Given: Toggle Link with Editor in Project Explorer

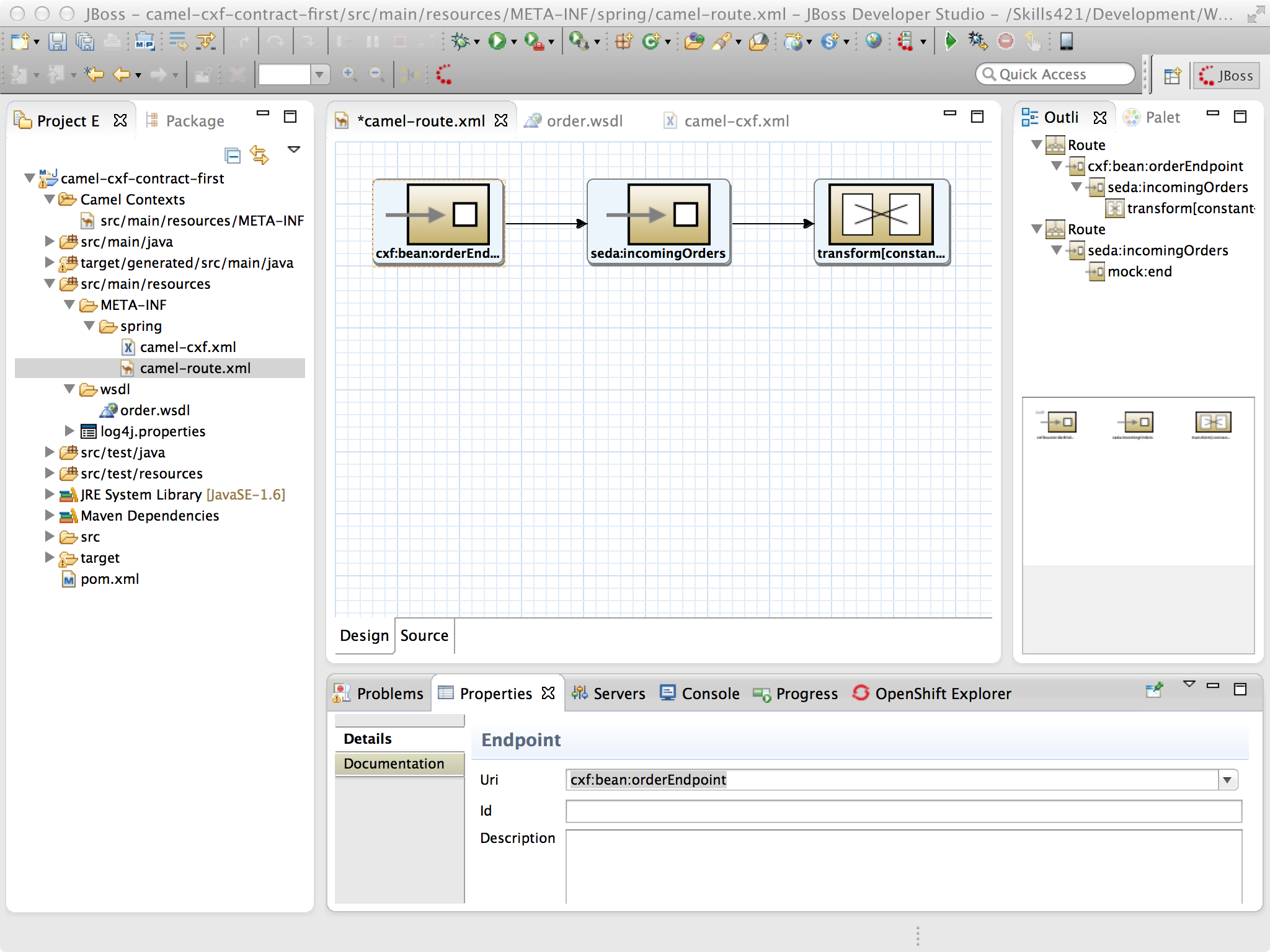Looking at the screenshot, I should [x=259, y=155].
